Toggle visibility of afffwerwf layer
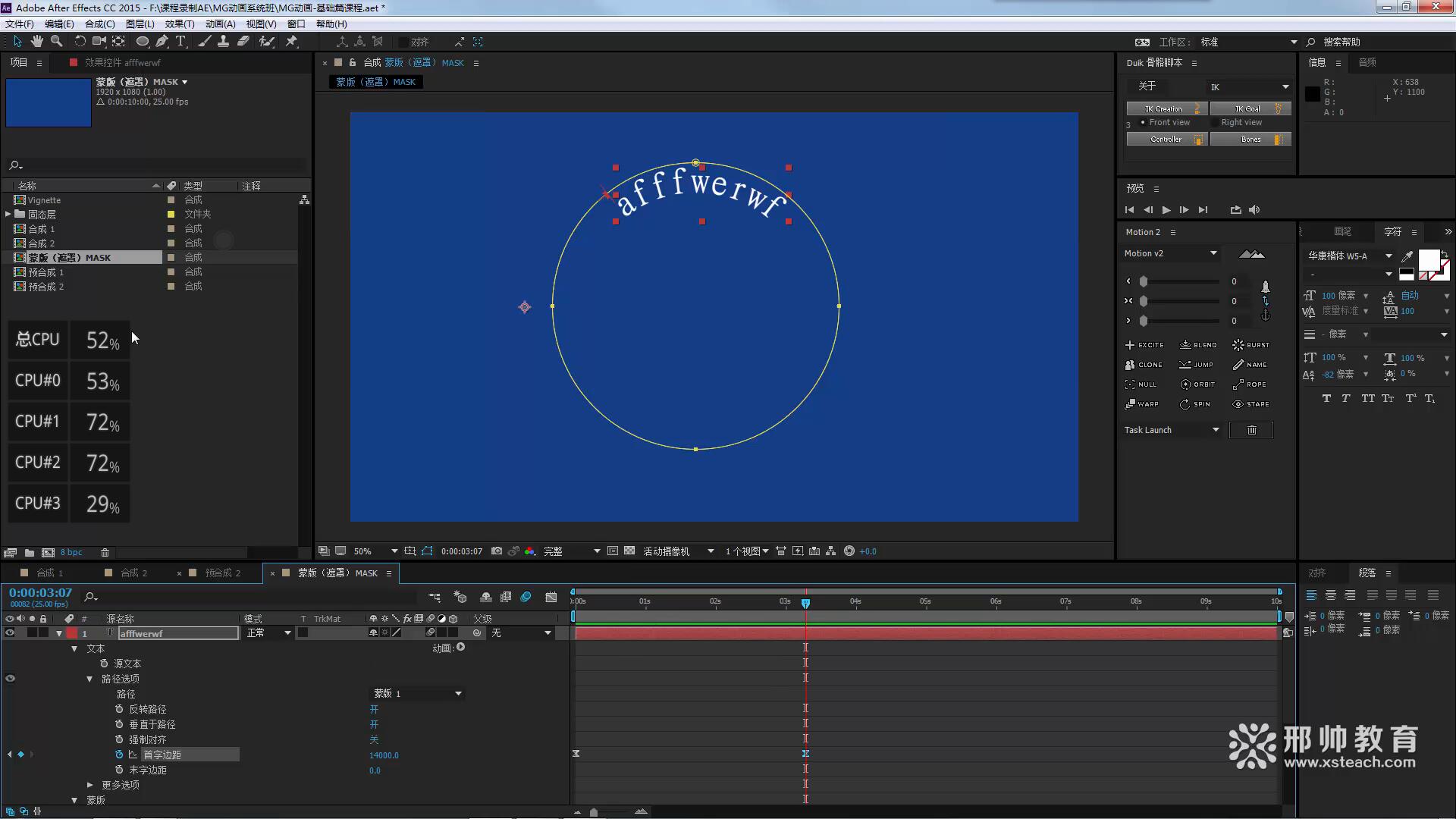Screen dimensions: 1456x819 point(10,633)
